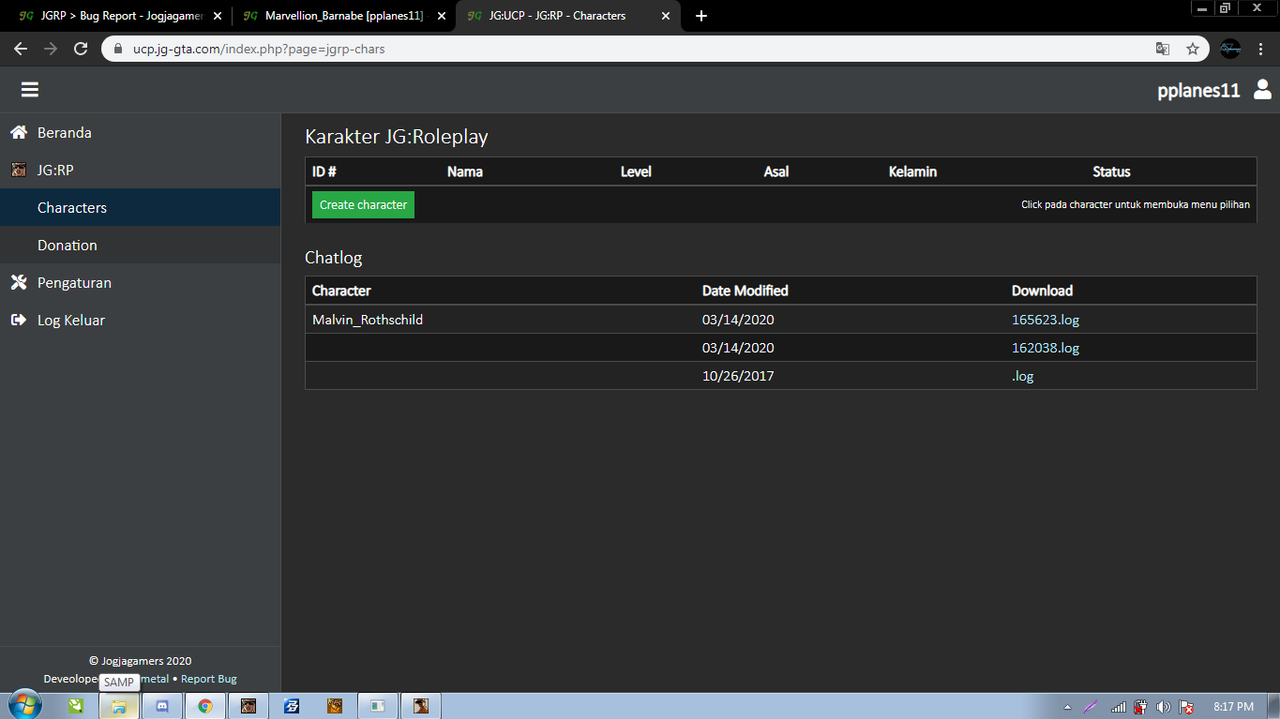This screenshot has height=719, width=1280.
Task: Open Chrome from the taskbar
Action: [205, 705]
